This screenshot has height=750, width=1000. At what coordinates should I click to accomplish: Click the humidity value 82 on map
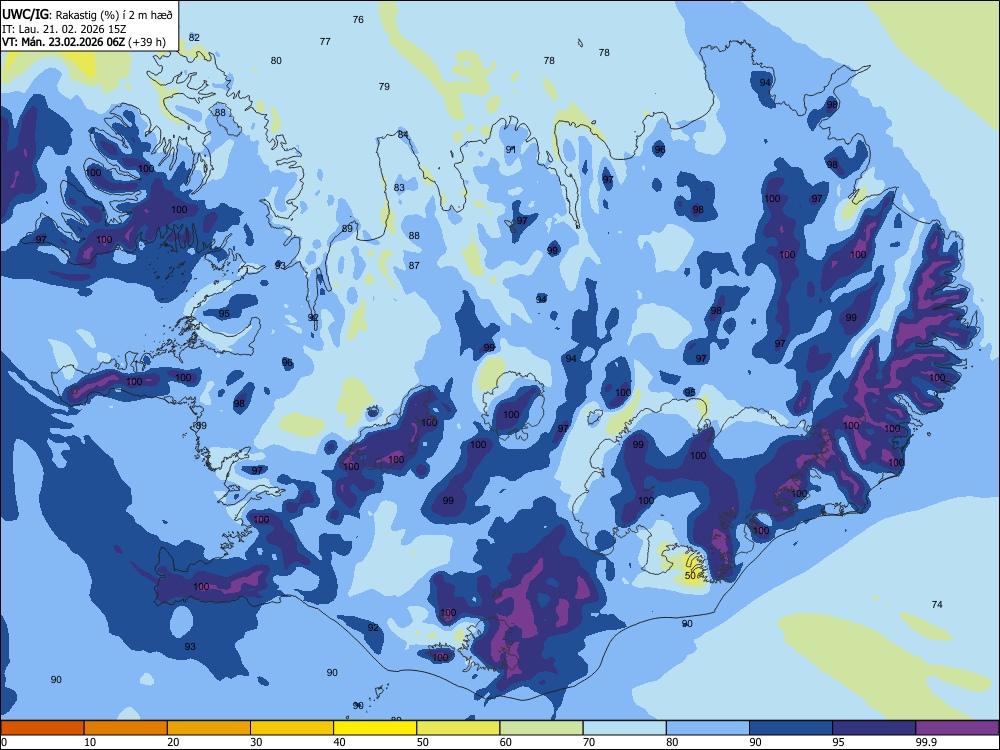point(194,38)
